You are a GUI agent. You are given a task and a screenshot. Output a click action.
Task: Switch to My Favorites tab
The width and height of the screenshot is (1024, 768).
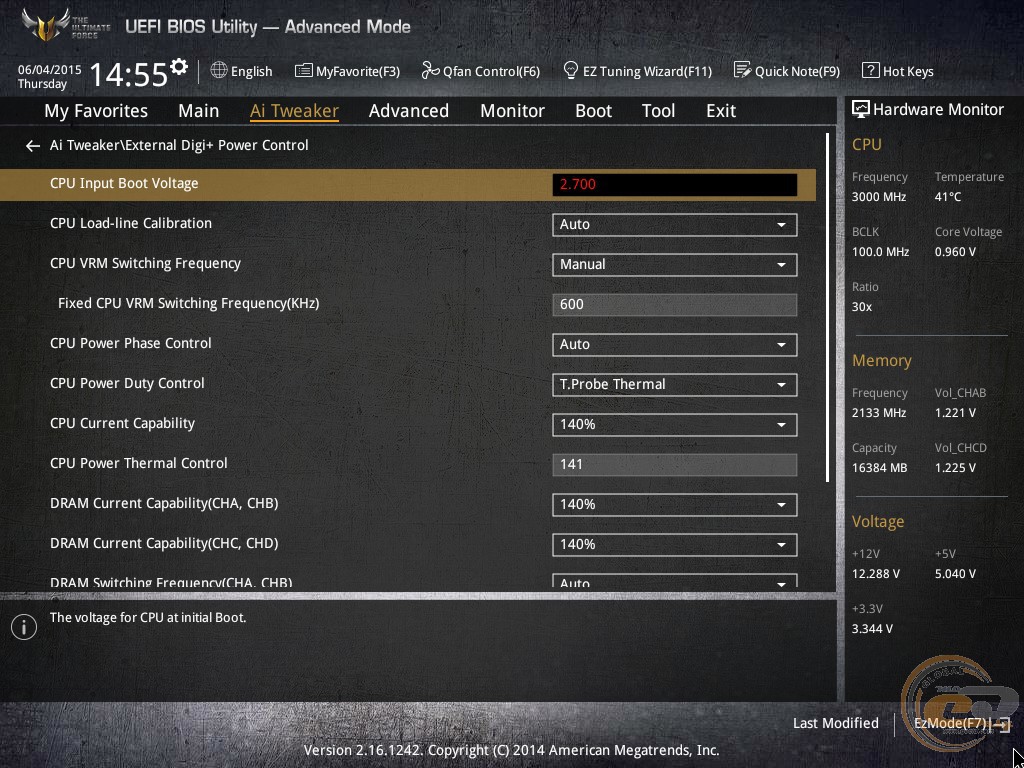tap(96, 111)
